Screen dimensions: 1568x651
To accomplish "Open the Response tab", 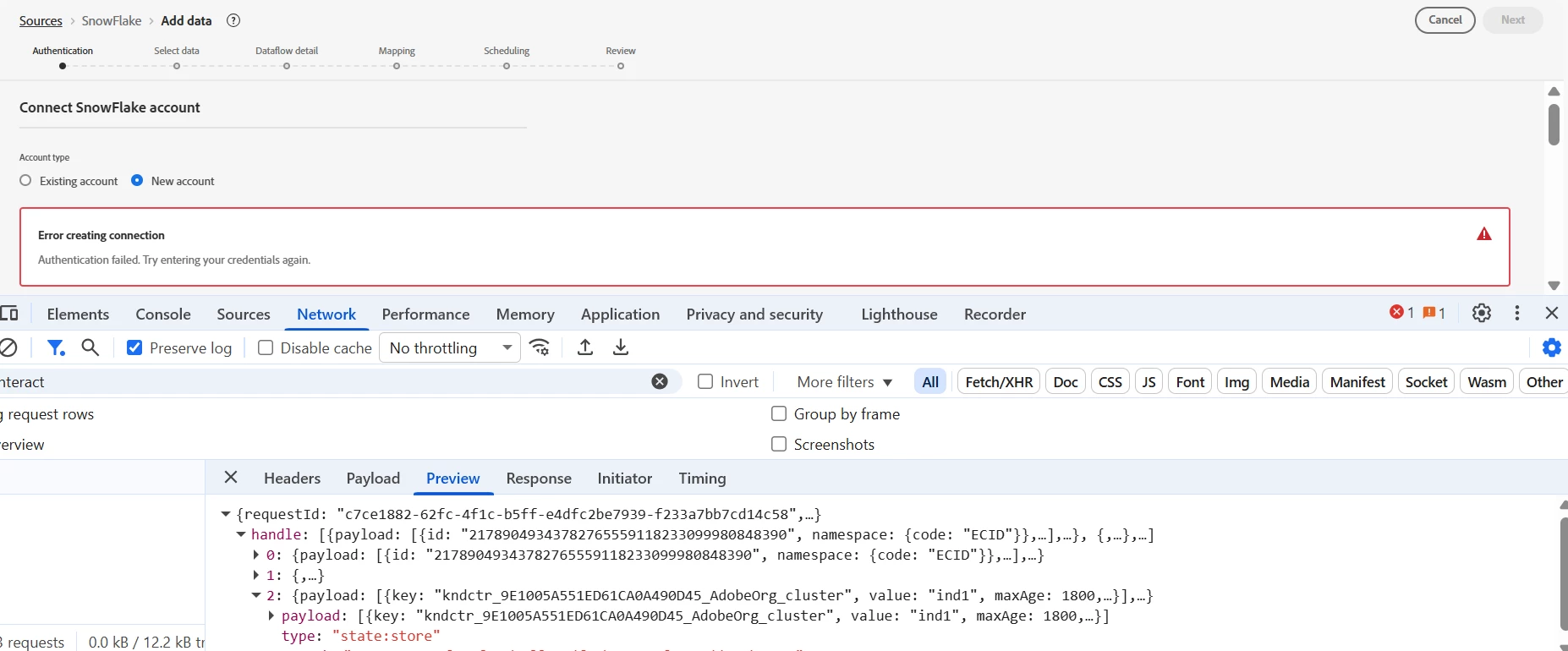I will point(539,478).
